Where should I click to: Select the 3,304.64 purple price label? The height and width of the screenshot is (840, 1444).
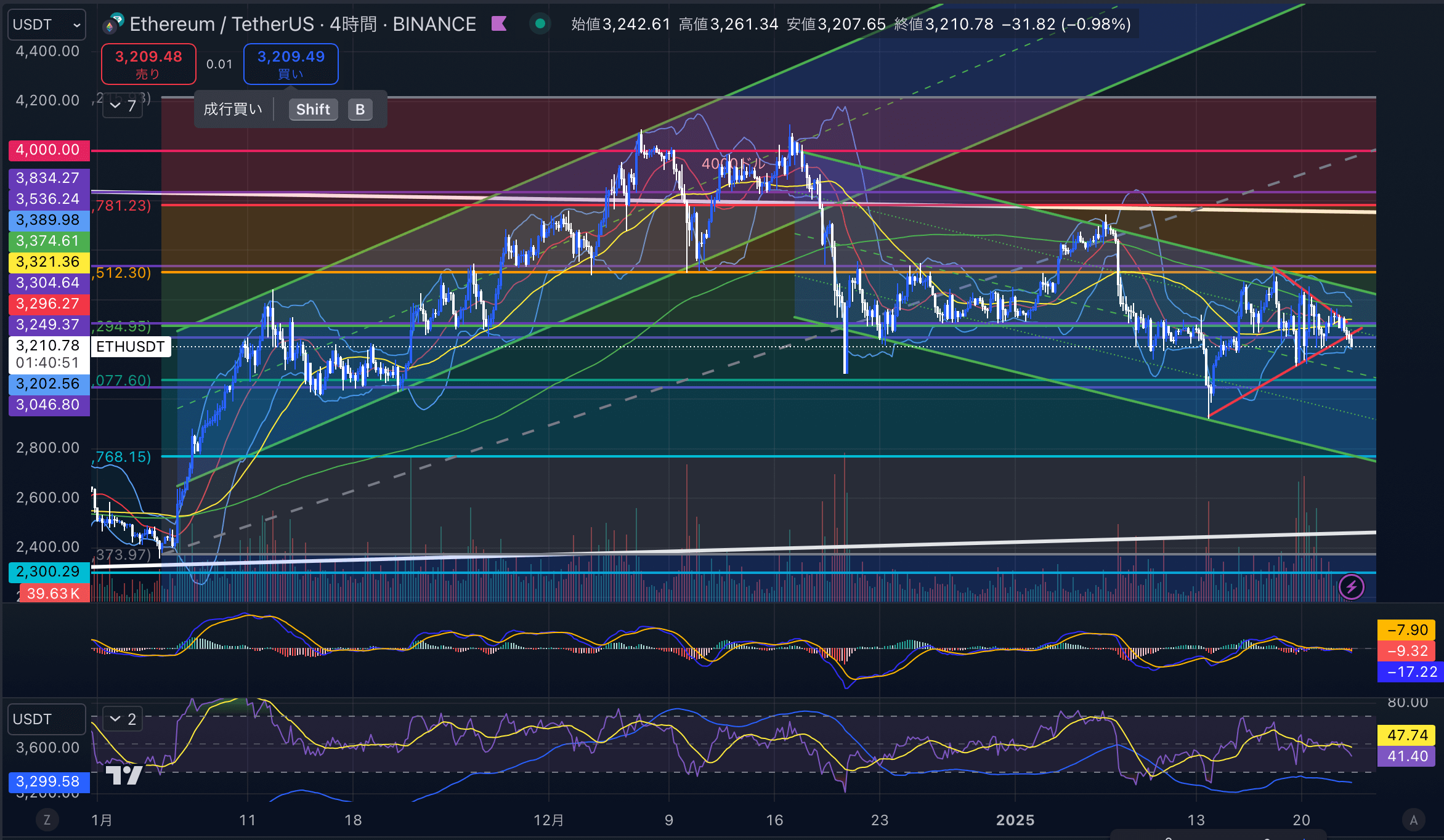[x=49, y=283]
